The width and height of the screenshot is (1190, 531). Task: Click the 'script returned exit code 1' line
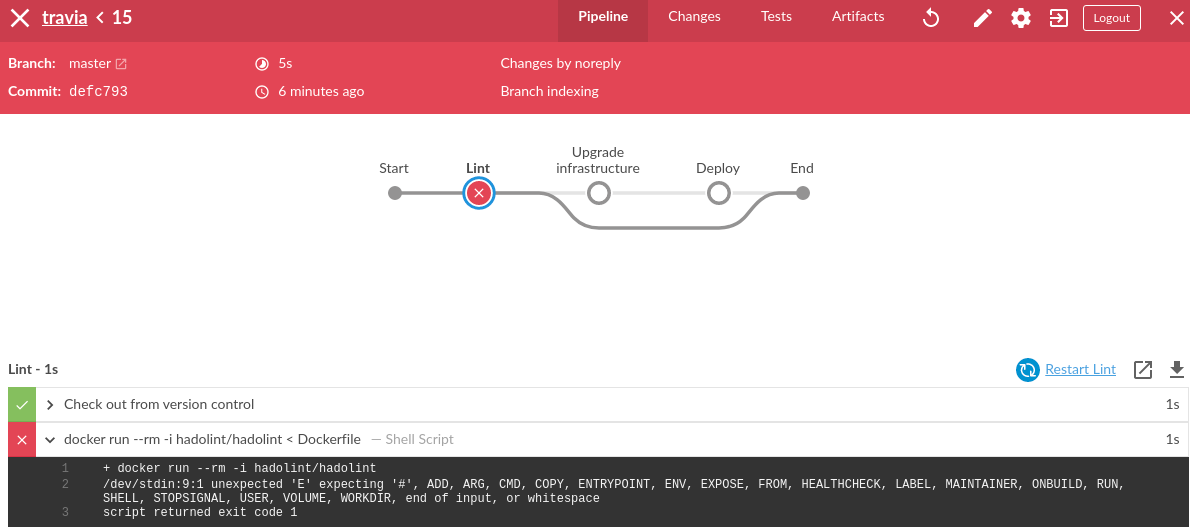[200, 513]
